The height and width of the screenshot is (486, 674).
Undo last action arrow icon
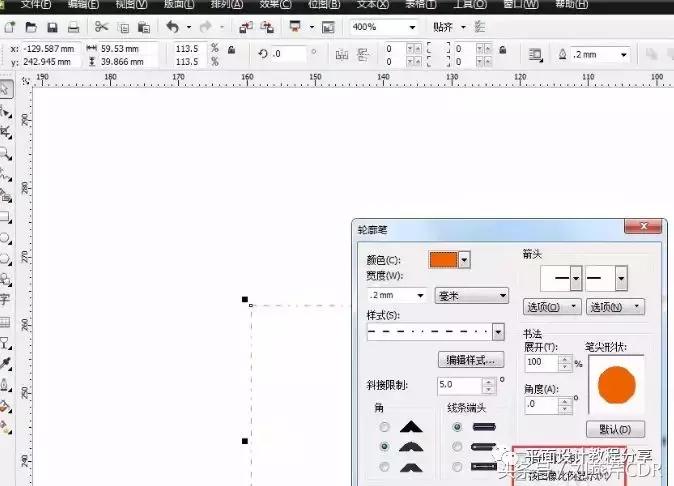[x=172, y=27]
